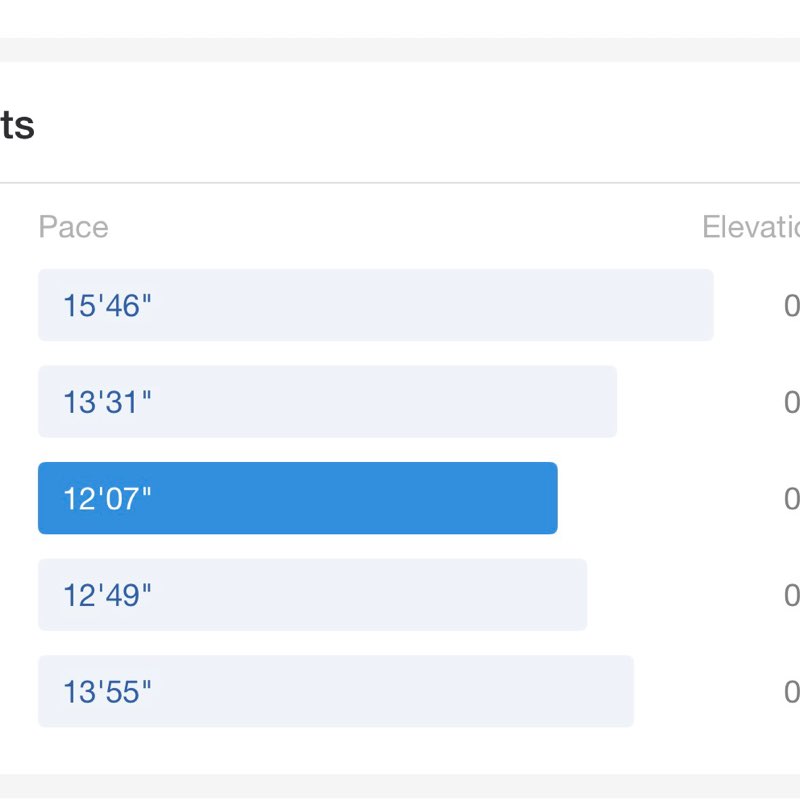Click the elevation value beside 13'31"

point(791,402)
